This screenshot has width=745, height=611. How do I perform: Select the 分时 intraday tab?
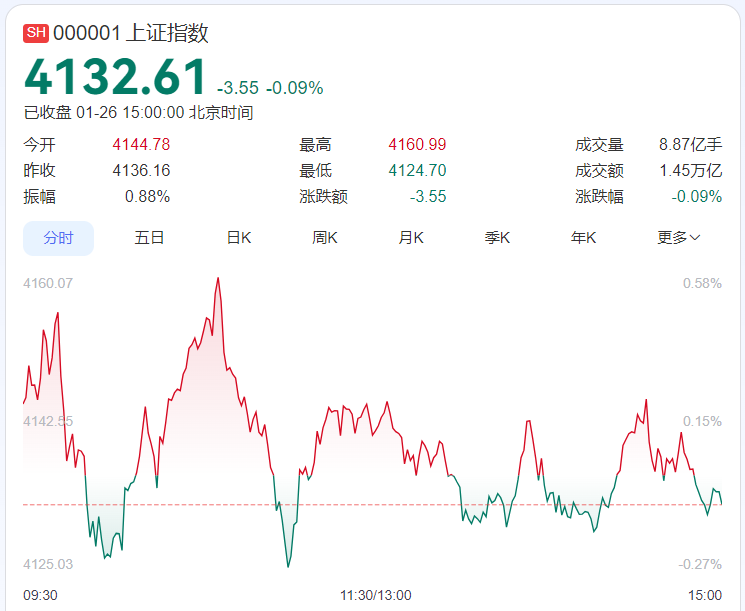pyautogui.click(x=58, y=238)
